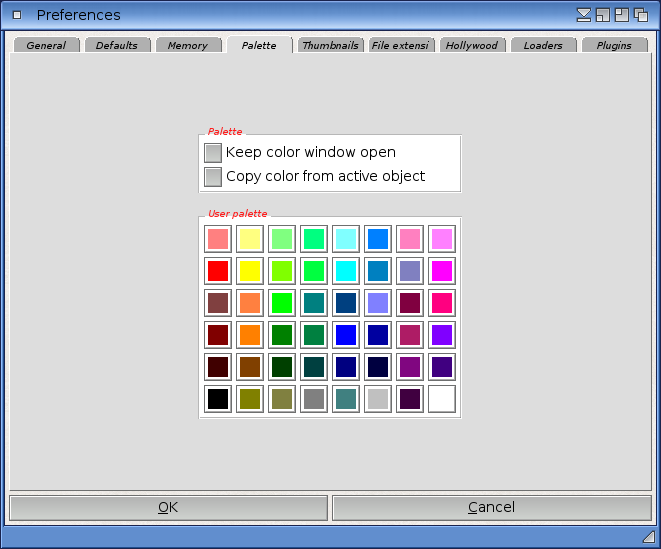Pick the orange swatch in the fourth row
The width and height of the screenshot is (661, 549).
(250, 335)
